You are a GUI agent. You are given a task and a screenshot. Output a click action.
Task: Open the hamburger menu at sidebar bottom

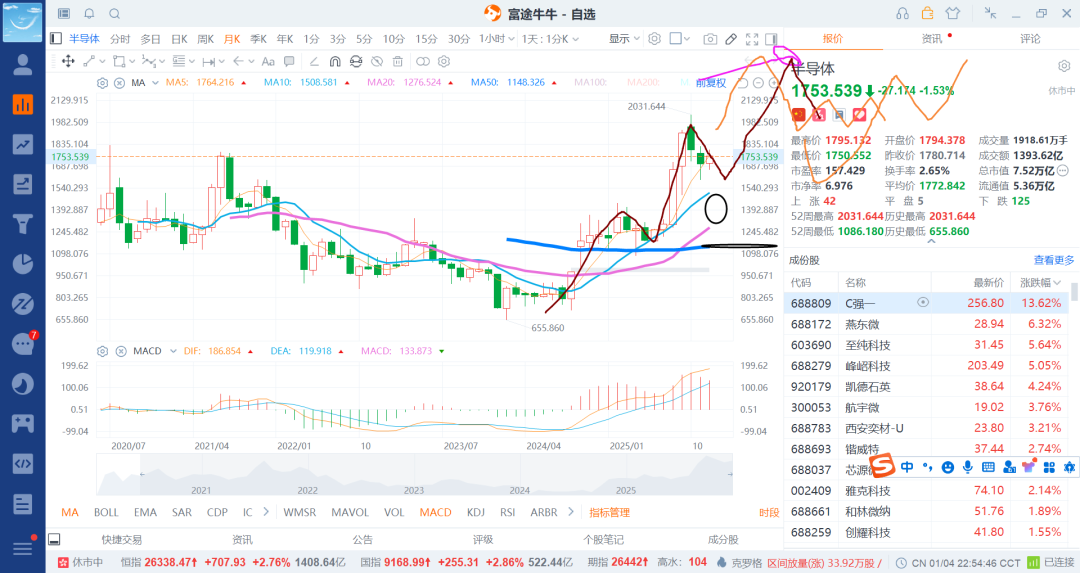click(x=23, y=548)
